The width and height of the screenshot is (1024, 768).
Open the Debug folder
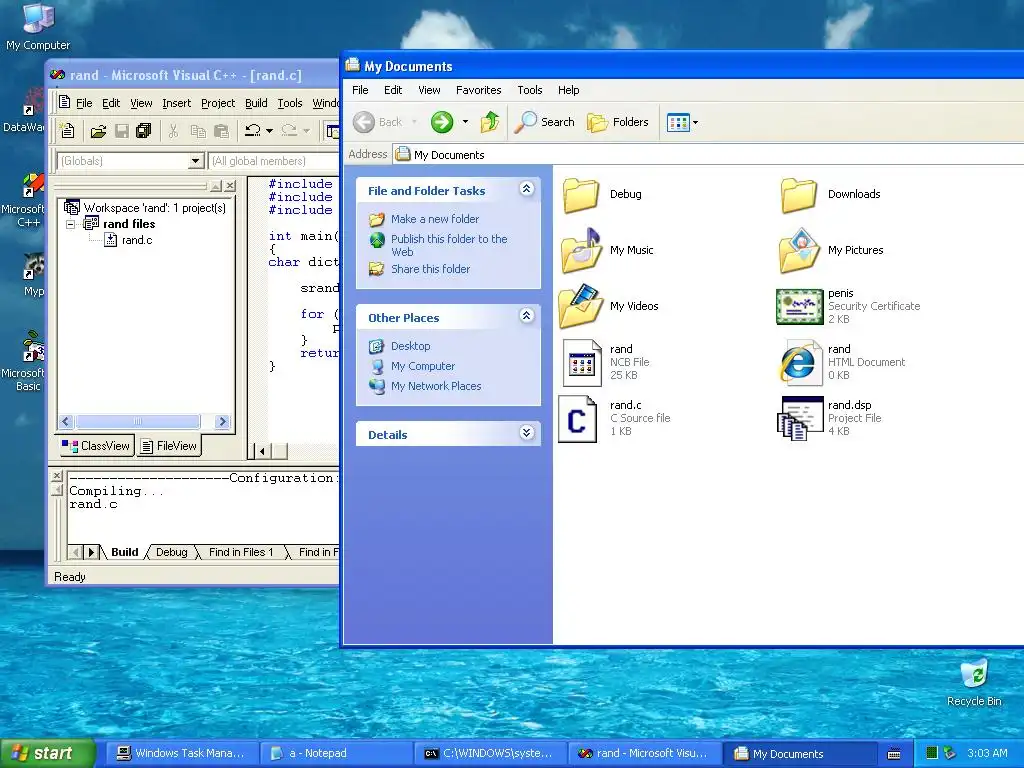tap(581, 195)
